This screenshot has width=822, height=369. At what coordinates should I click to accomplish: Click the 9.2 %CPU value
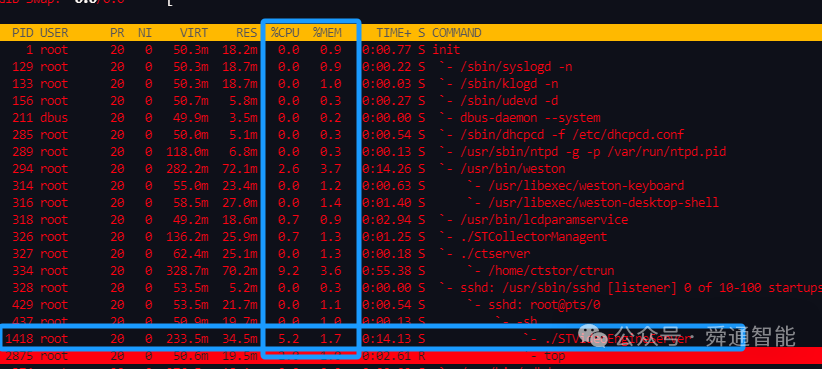point(289,270)
